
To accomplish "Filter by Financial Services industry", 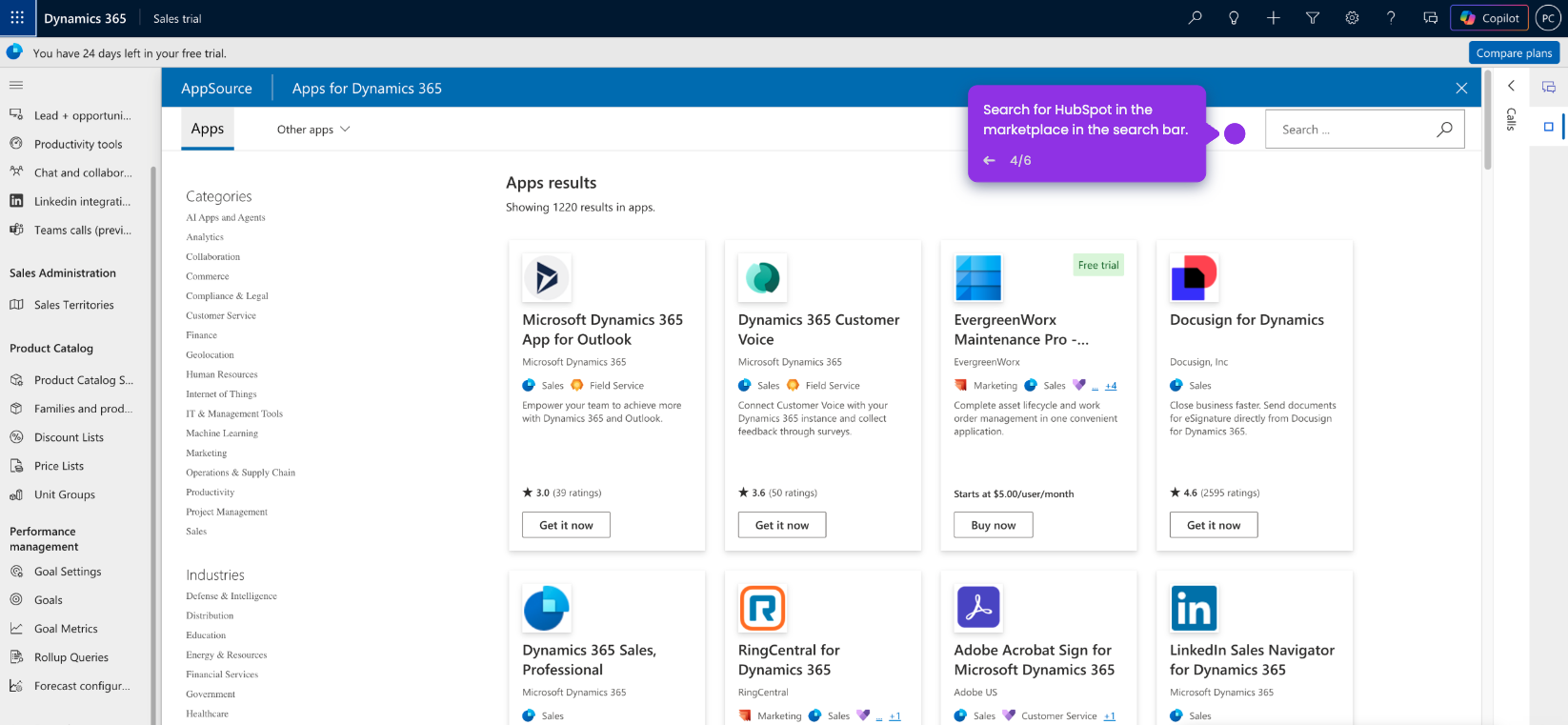I will pos(222,675).
